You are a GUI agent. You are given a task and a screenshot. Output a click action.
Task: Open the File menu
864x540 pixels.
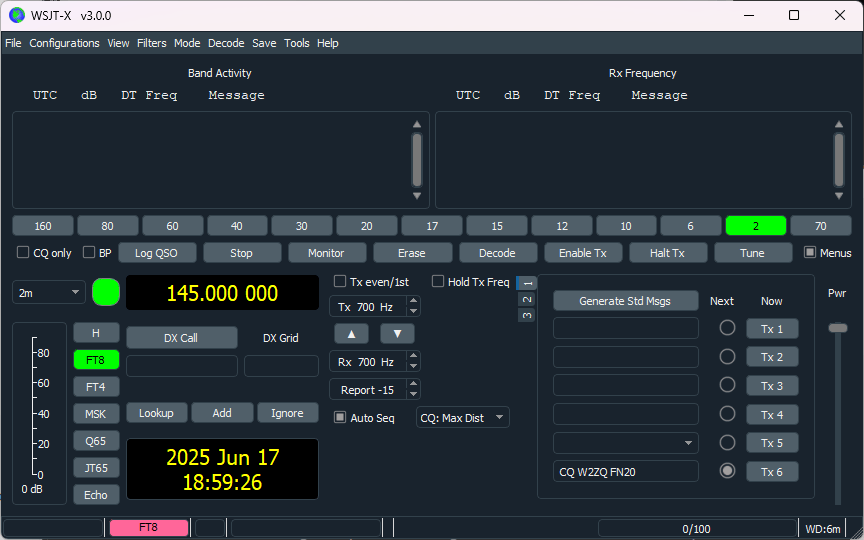tap(13, 43)
